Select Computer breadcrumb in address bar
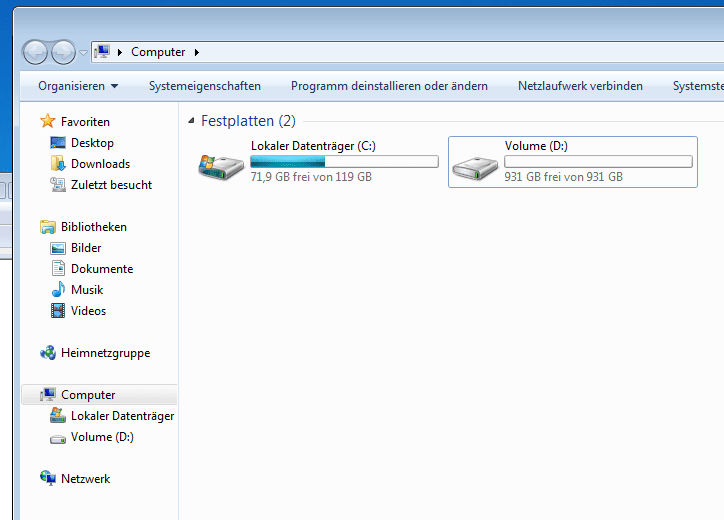 pyautogui.click(x=158, y=52)
